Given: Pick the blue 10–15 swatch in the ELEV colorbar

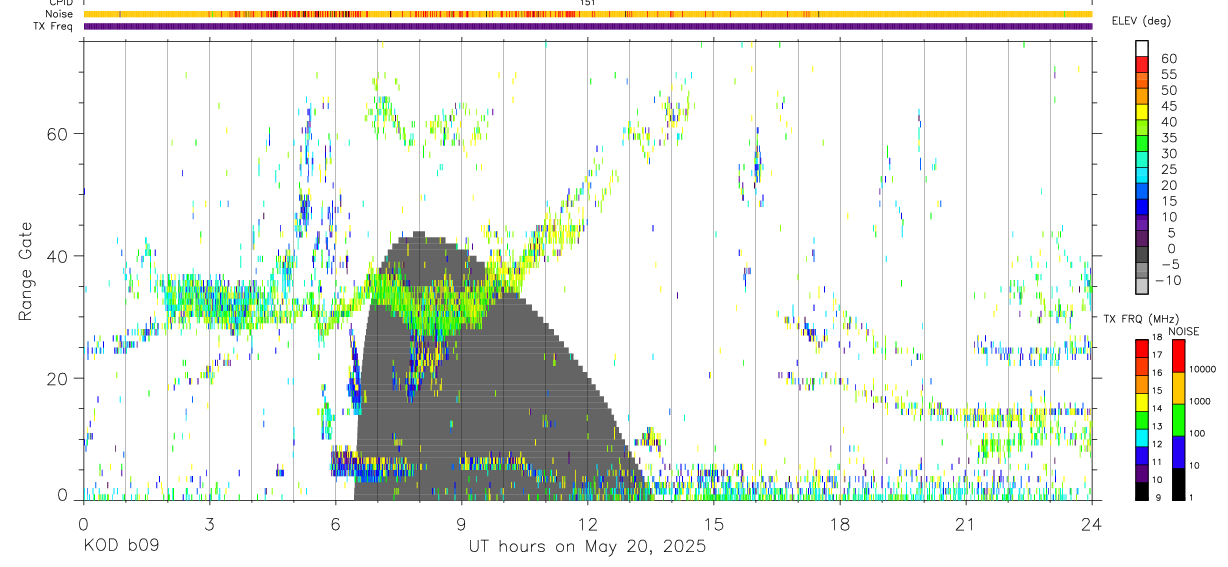Looking at the screenshot, I should coord(1142,208).
